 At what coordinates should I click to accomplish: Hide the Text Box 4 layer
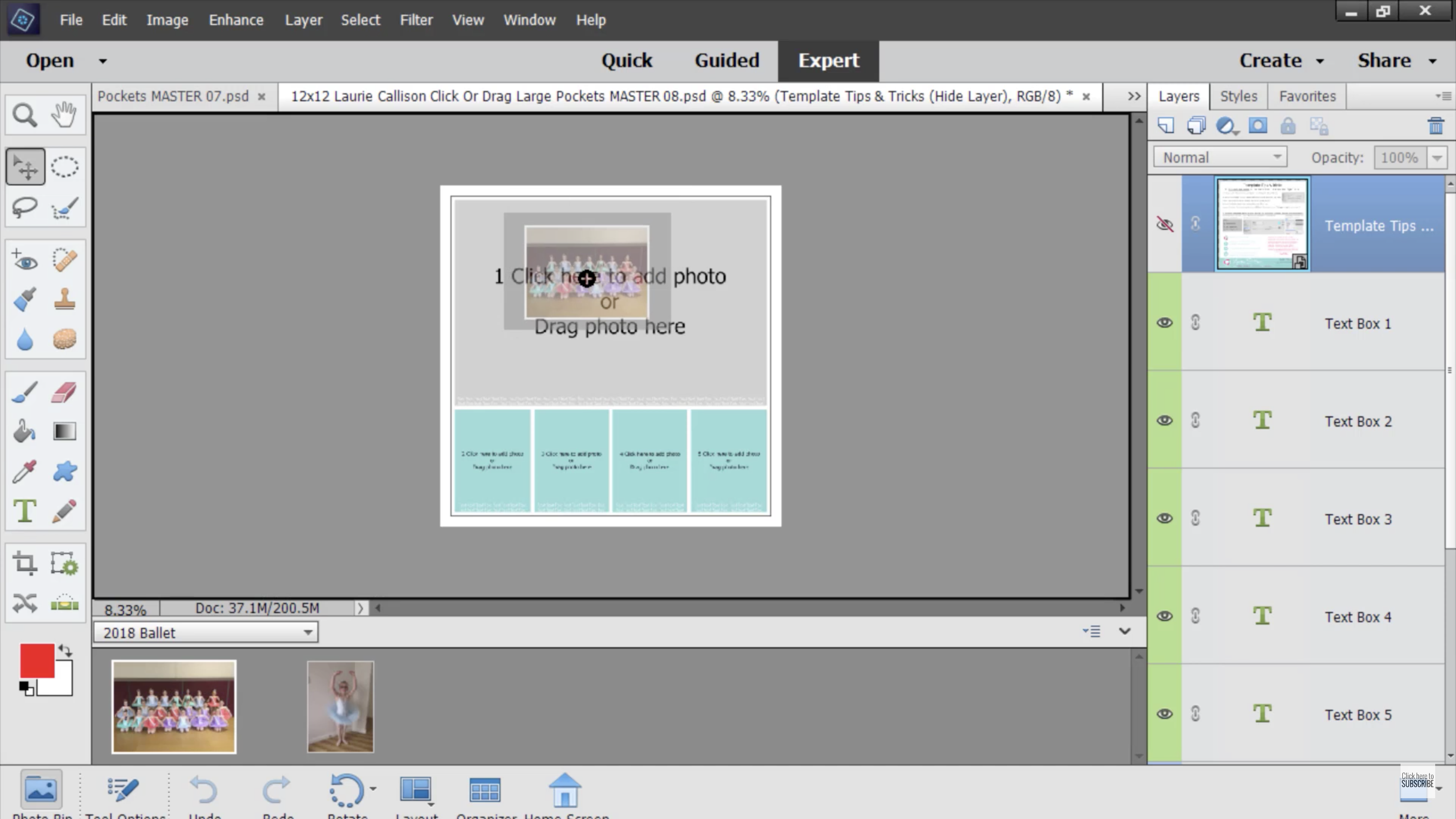click(1164, 616)
